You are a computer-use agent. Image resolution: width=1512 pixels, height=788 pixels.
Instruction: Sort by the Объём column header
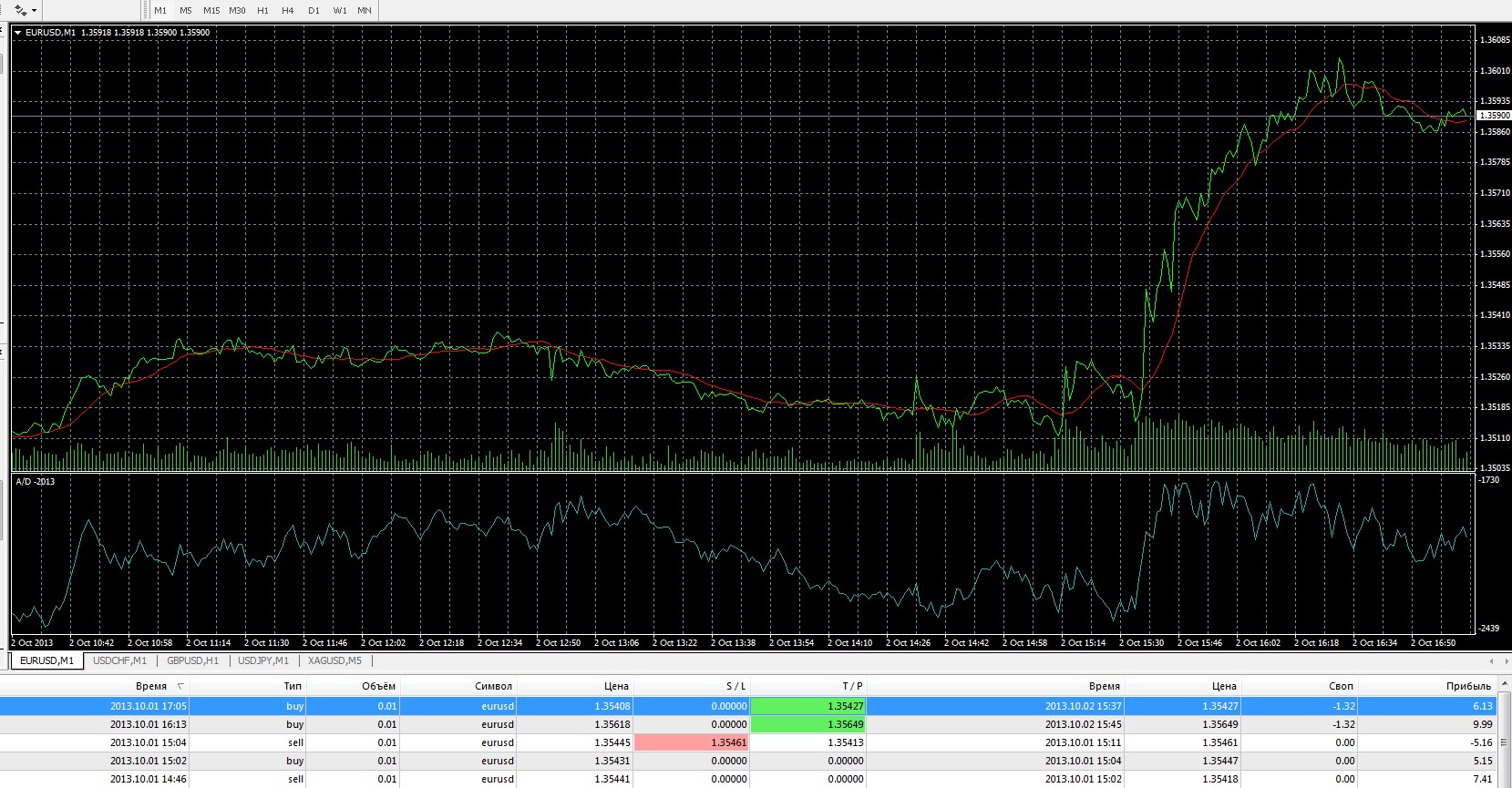[x=353, y=686]
